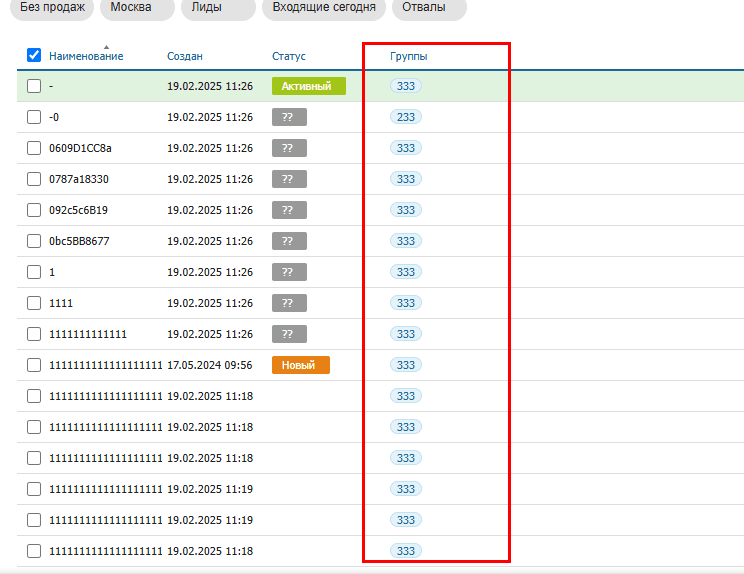The image size is (744, 574).
Task: Open the "Входящие сегодня" tab
Action: tap(324, 7)
